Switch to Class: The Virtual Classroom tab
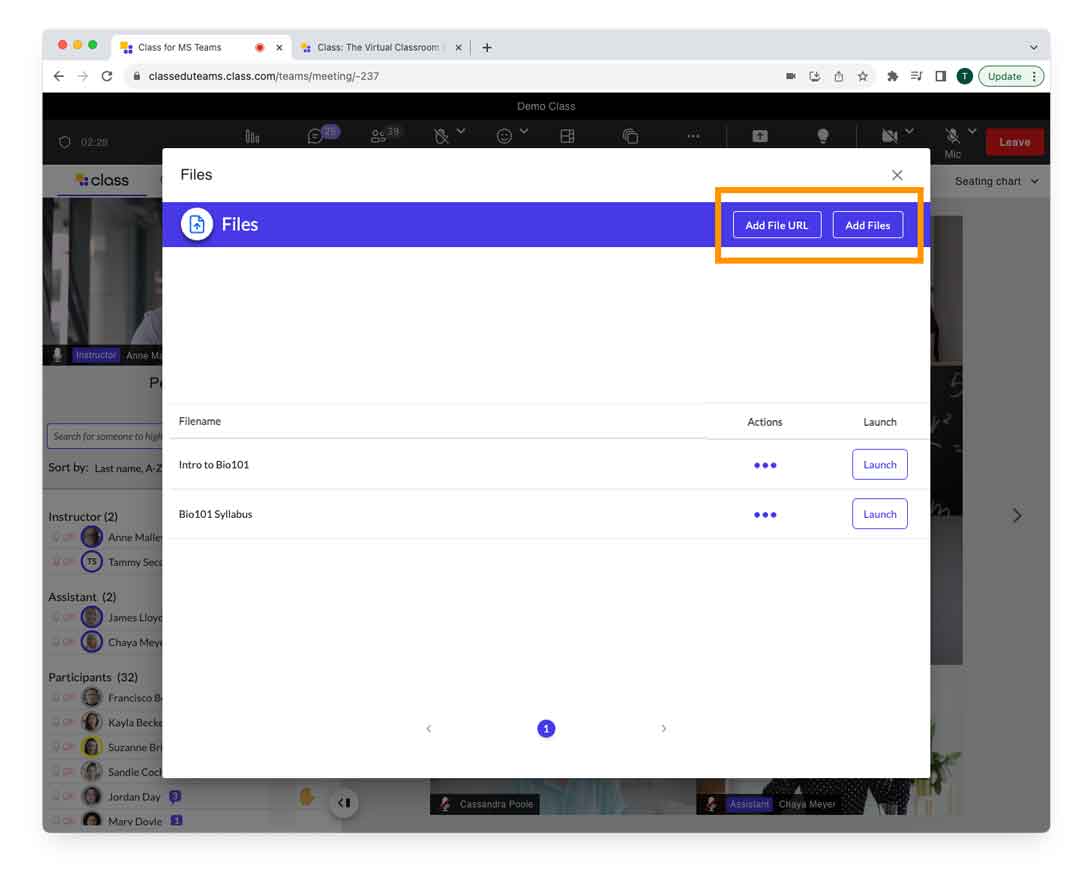 377,47
